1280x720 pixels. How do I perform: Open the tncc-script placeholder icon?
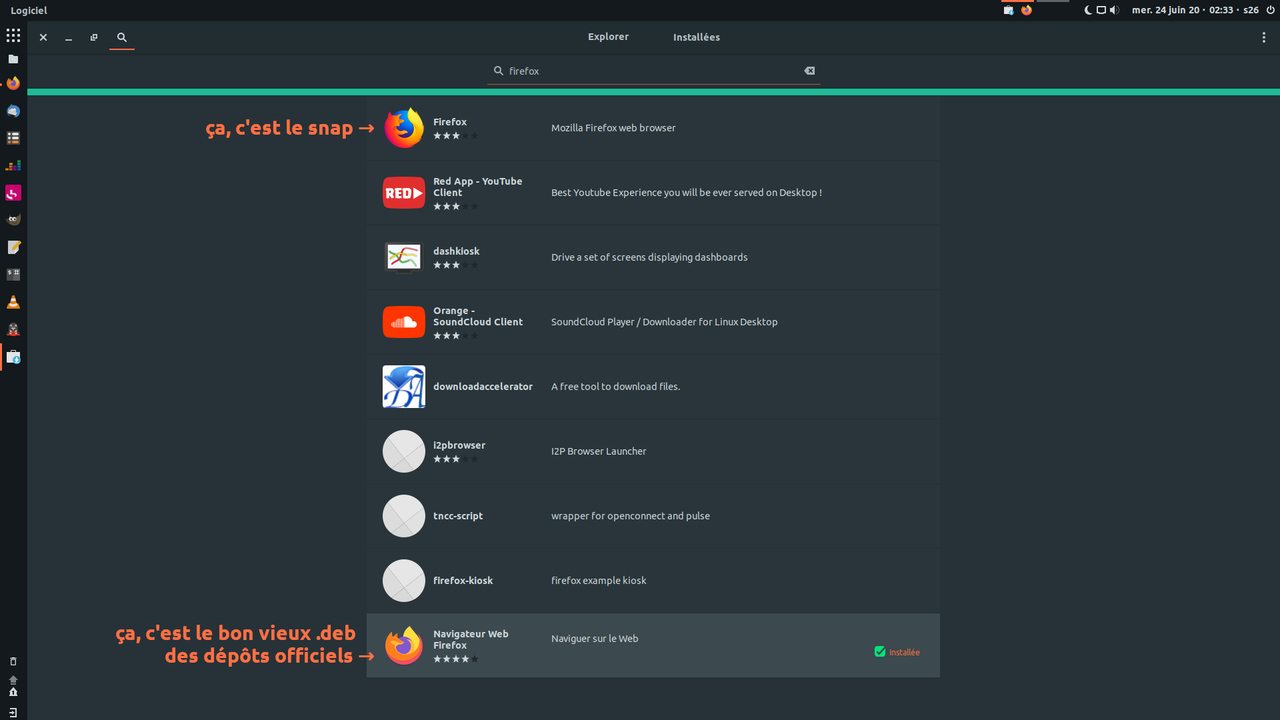404,516
